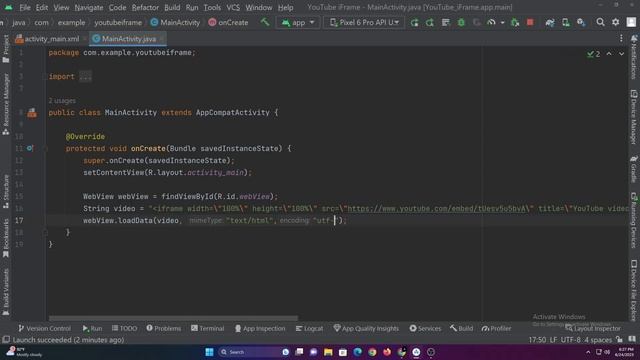Stop the running app with red square
Viewport: 640px width, 360px height.
click(x=530, y=22)
